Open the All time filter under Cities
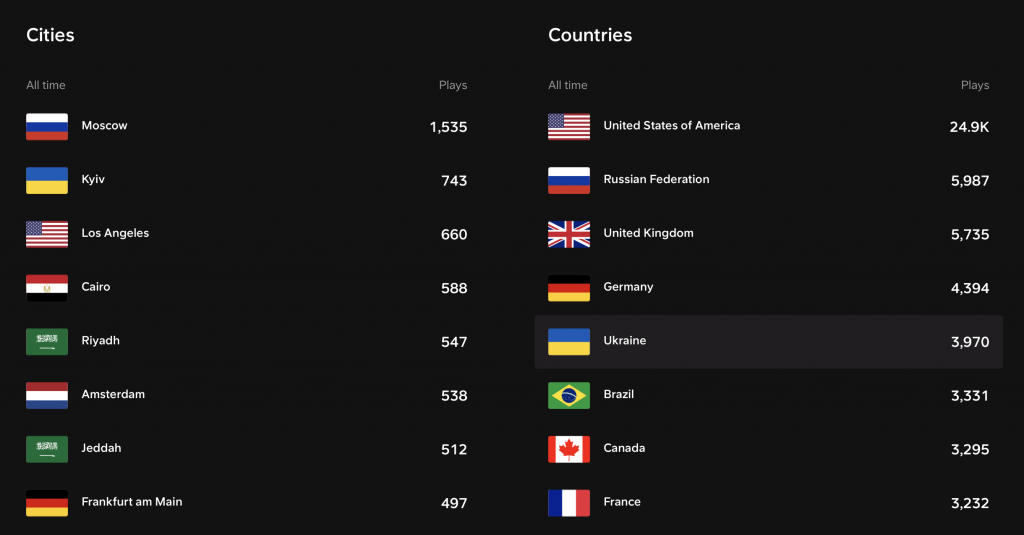Screen dimensions: 1024x535 [x=46, y=85]
